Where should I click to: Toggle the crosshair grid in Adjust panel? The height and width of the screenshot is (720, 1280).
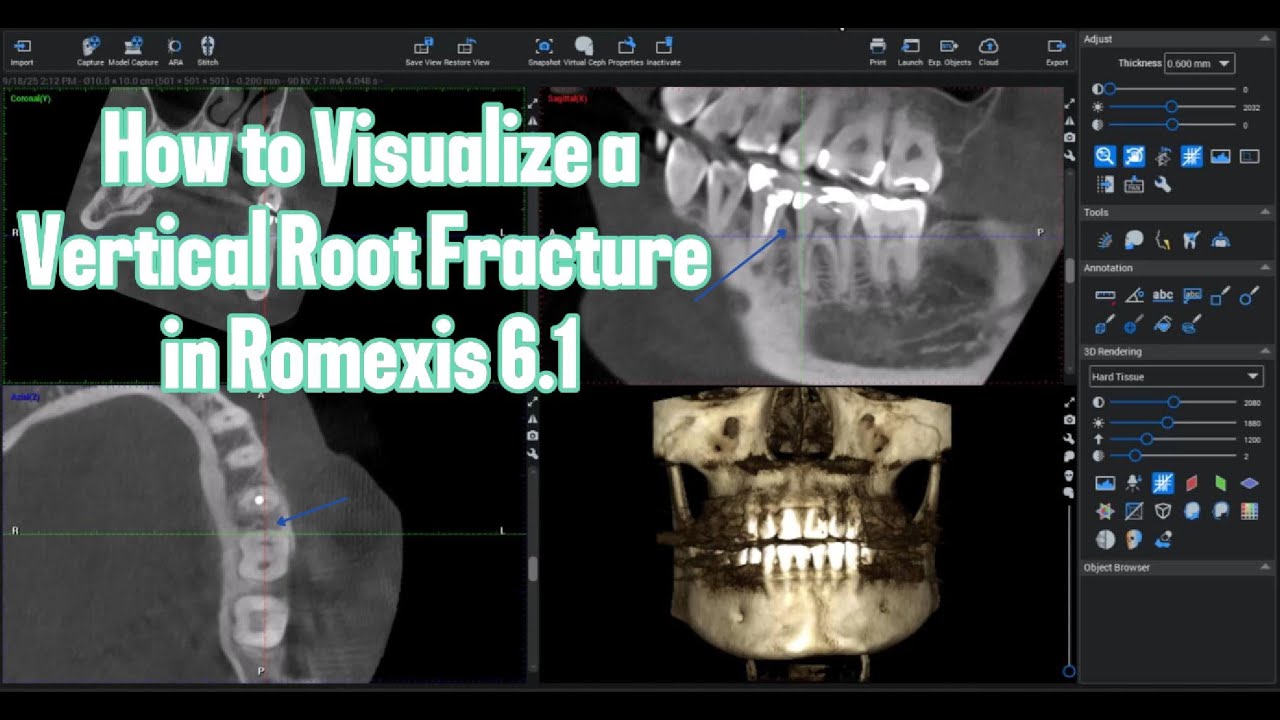point(1191,156)
